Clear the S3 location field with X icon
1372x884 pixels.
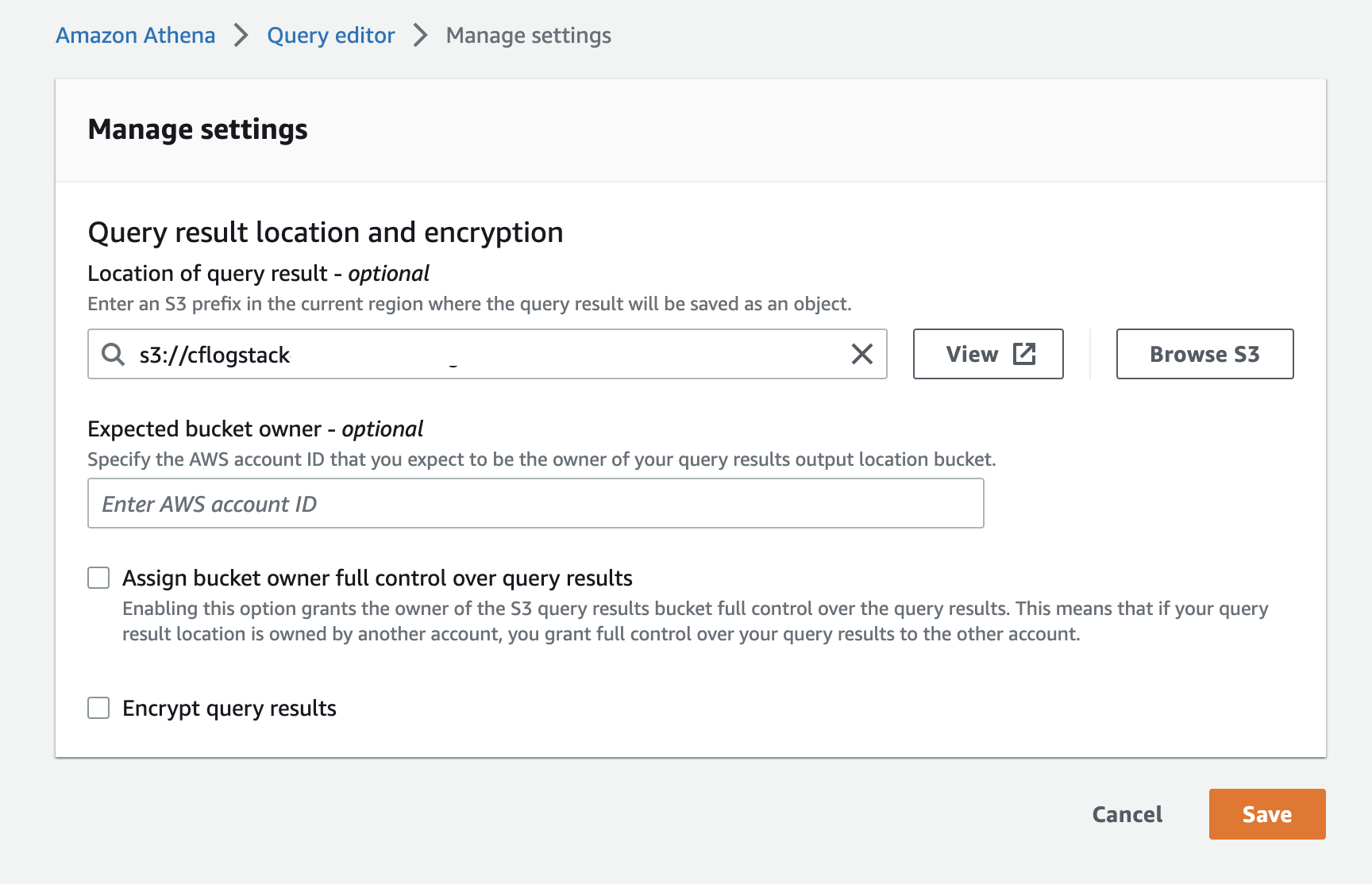862,354
